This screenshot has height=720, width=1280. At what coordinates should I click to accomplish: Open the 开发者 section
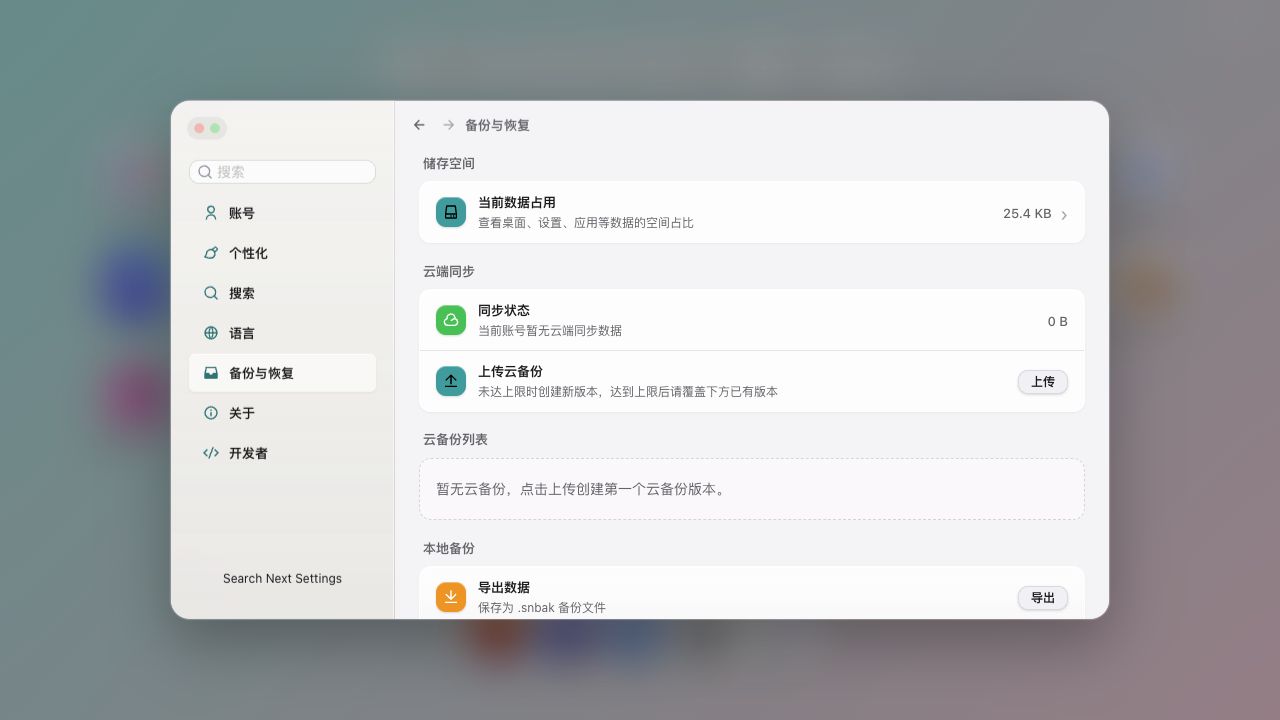point(282,453)
